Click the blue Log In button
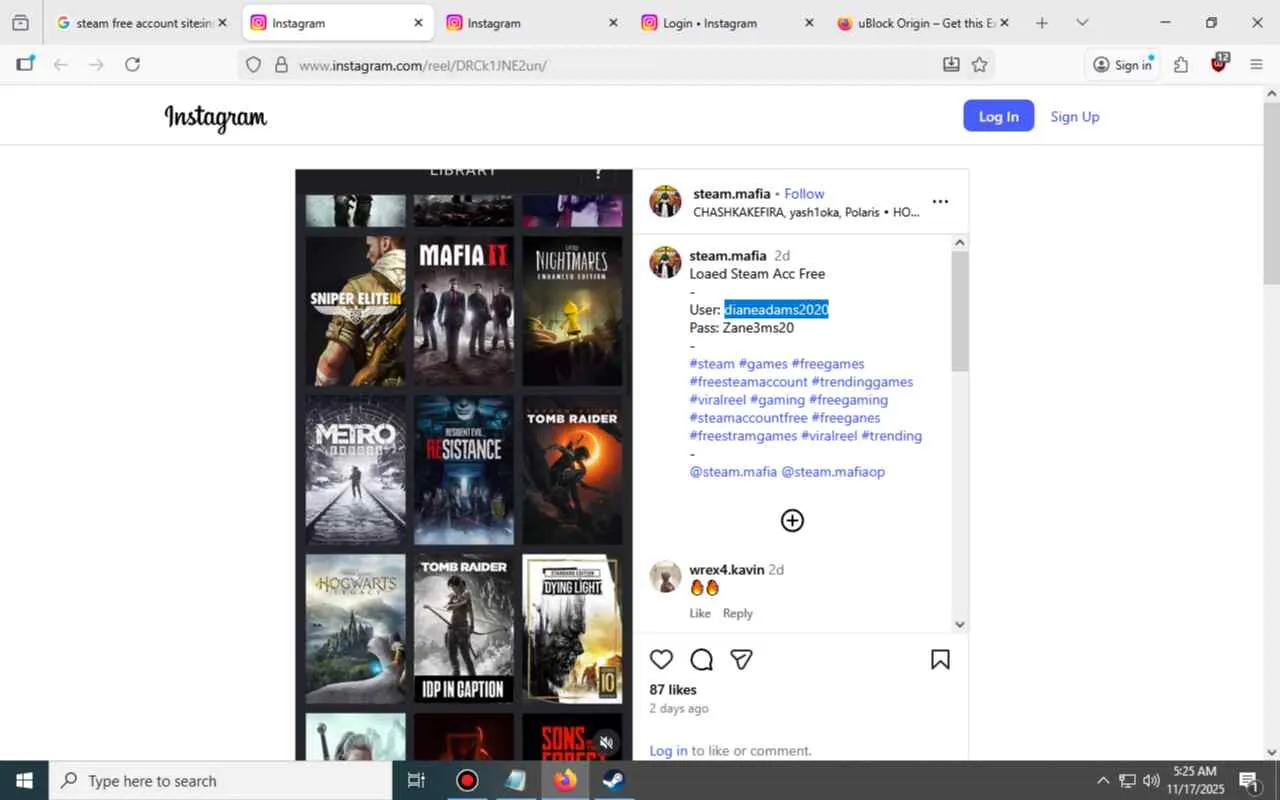Image resolution: width=1280 pixels, height=800 pixels. (998, 116)
